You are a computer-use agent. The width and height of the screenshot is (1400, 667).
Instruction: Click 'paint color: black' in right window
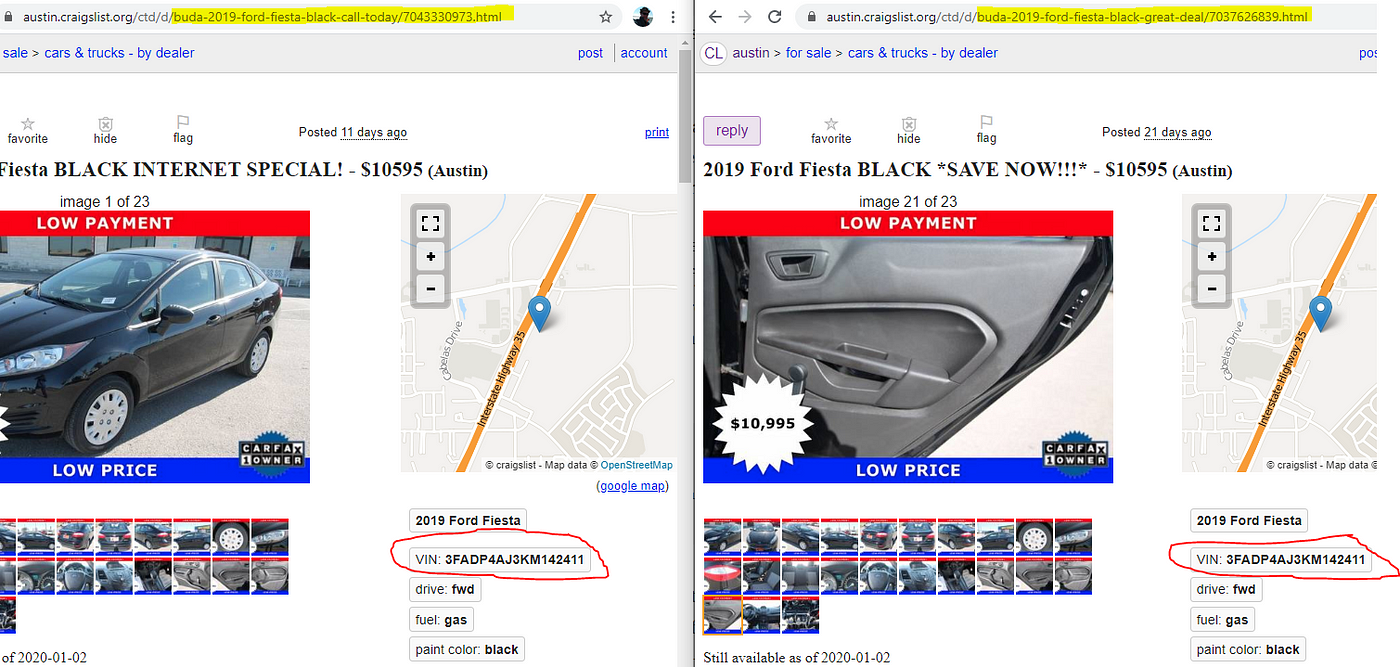[1248, 649]
